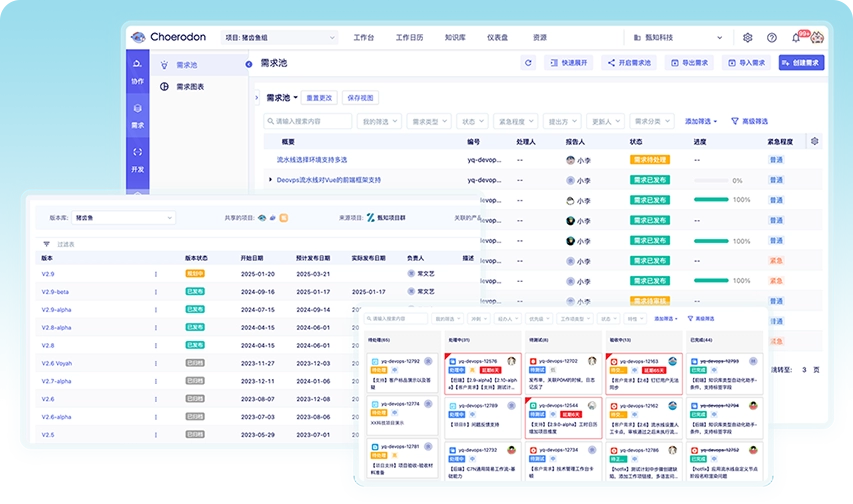Open the 版本库 猪齿鱼 dropdown
Screen dimensions: 853x504
pos(123,218)
